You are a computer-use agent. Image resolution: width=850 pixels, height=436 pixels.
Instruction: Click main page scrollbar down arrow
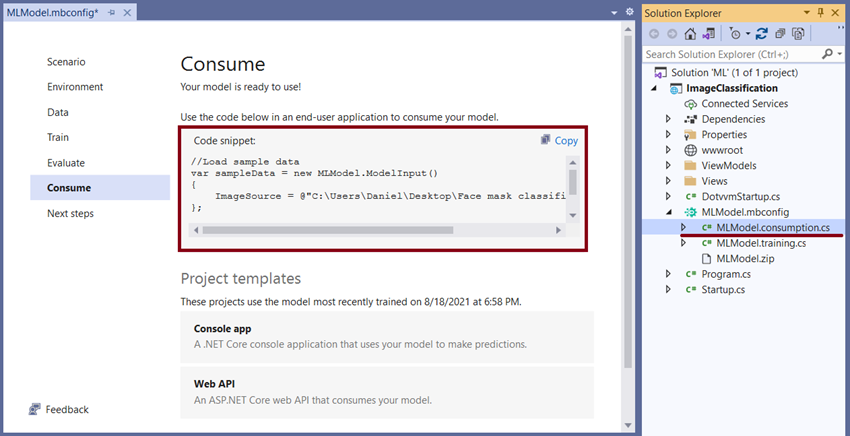[x=628, y=425]
